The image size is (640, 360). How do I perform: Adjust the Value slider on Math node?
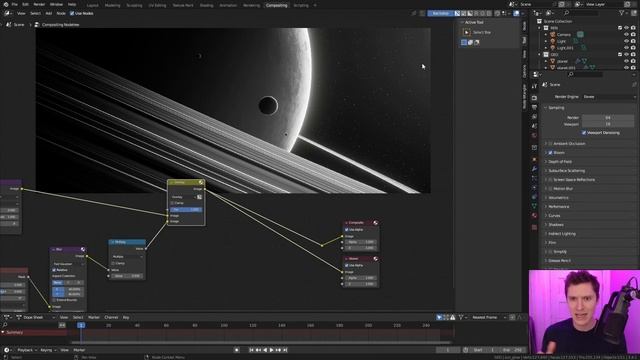click(127, 276)
